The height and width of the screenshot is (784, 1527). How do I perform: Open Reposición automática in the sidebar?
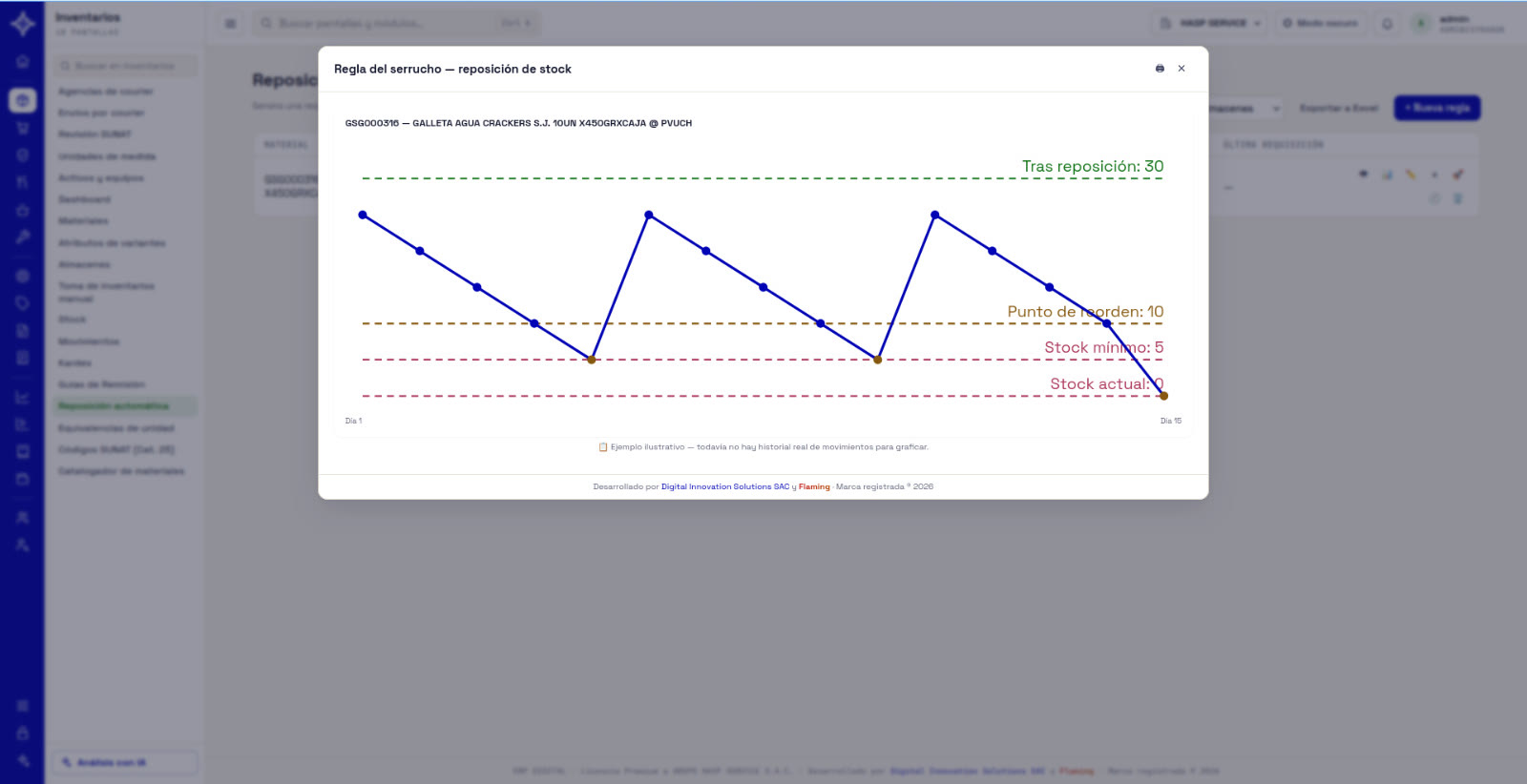[125, 406]
